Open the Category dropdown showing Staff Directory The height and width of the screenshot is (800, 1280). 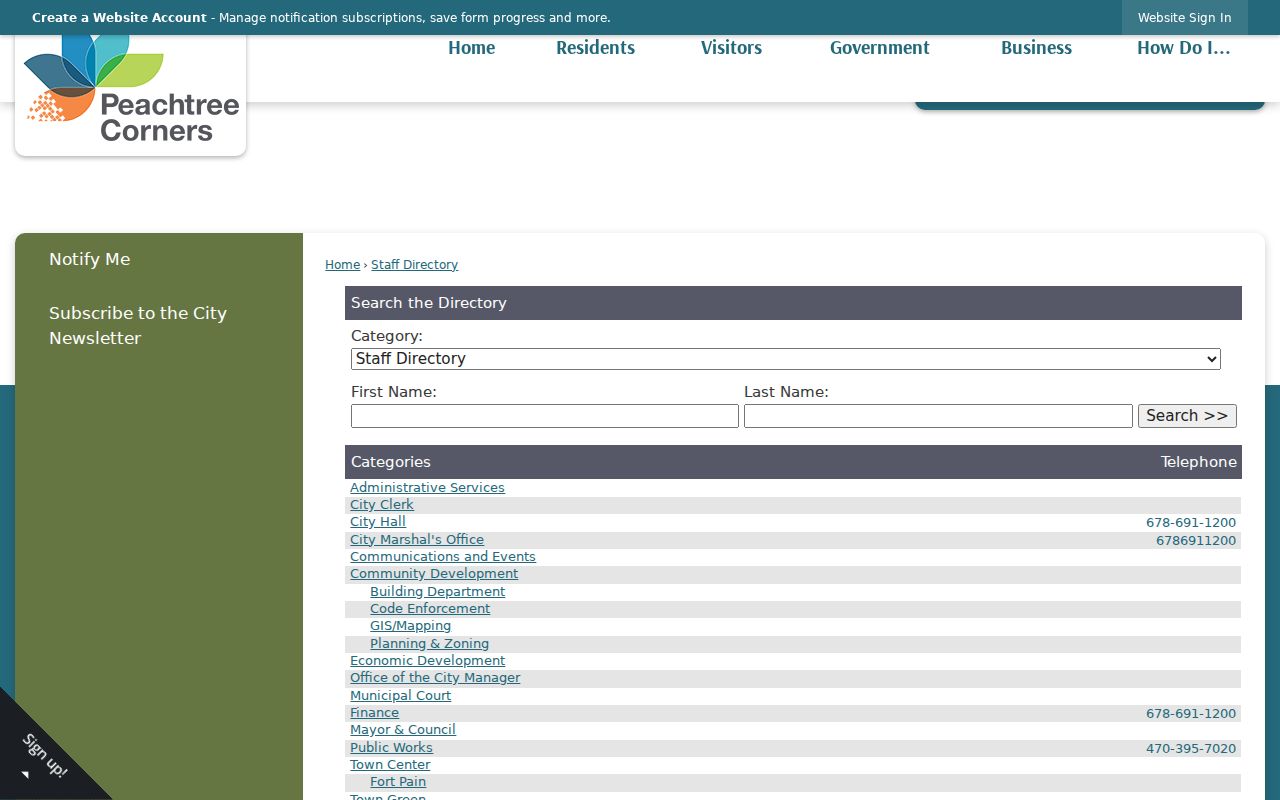click(x=786, y=359)
